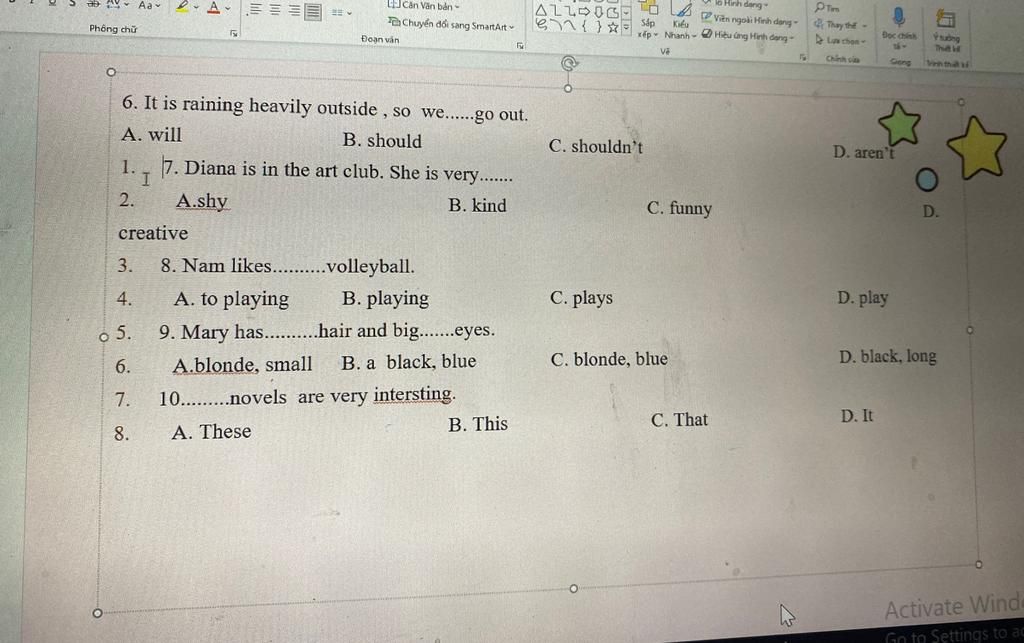Insert the arc shape
Image resolution: width=1024 pixels, height=643 pixels.
coord(556,26)
